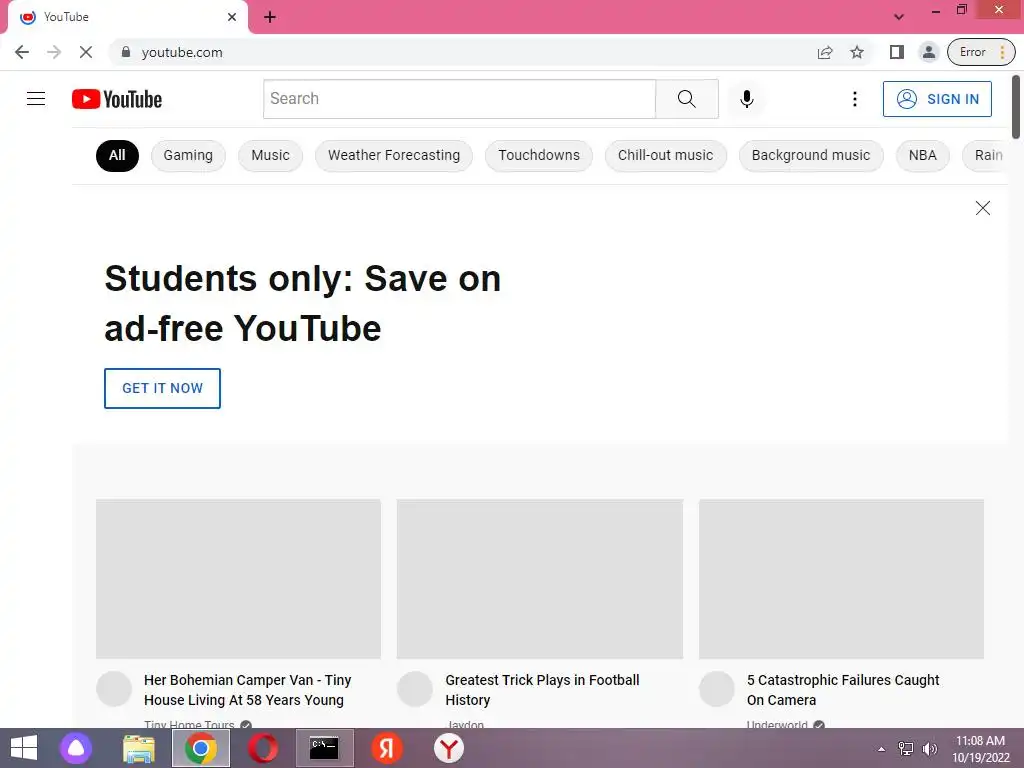The width and height of the screenshot is (1024, 768).
Task: Click the page vertical scrollbar
Action: coord(1016,107)
